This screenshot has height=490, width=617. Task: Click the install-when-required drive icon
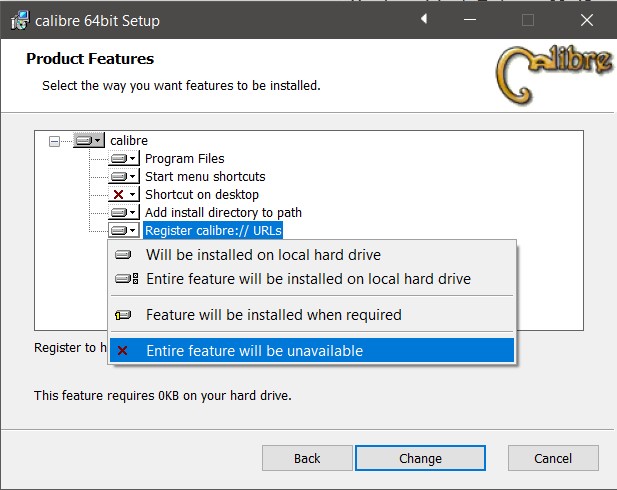click(x=123, y=315)
